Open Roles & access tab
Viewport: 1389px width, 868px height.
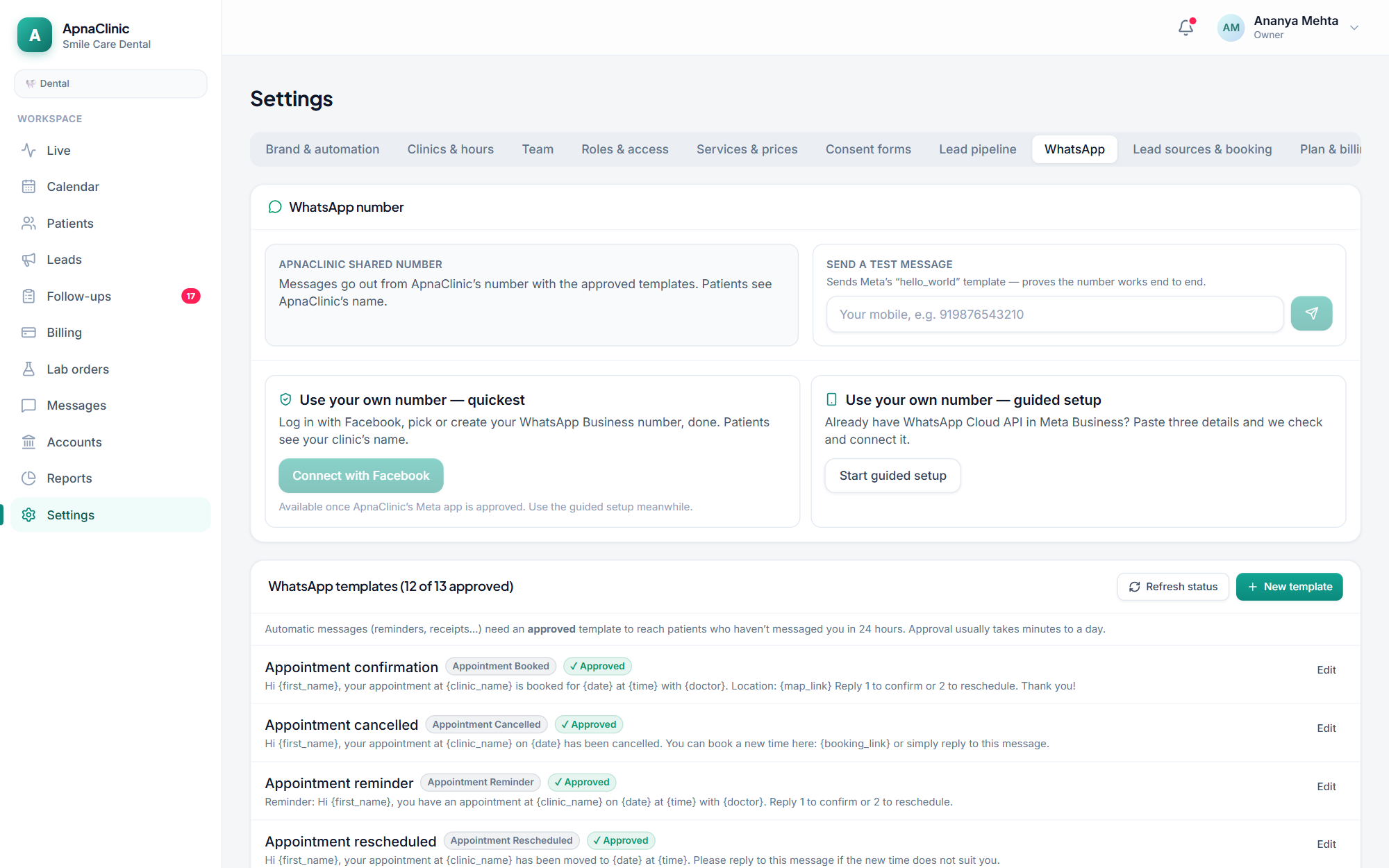tap(625, 149)
